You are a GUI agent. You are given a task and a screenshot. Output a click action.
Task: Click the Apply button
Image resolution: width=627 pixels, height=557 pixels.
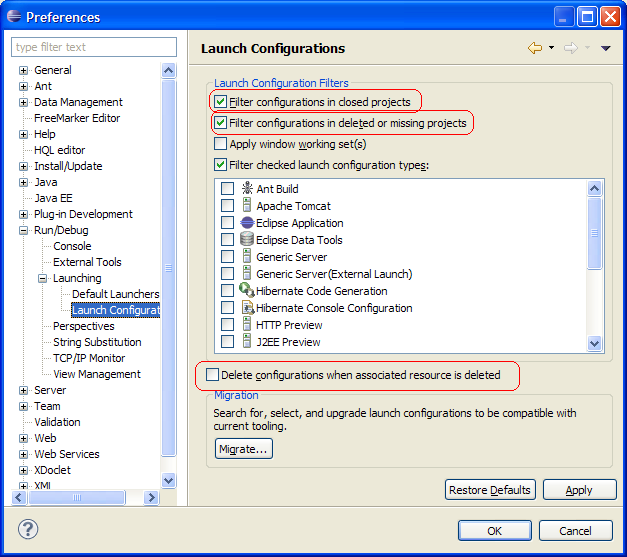pyautogui.click(x=579, y=490)
